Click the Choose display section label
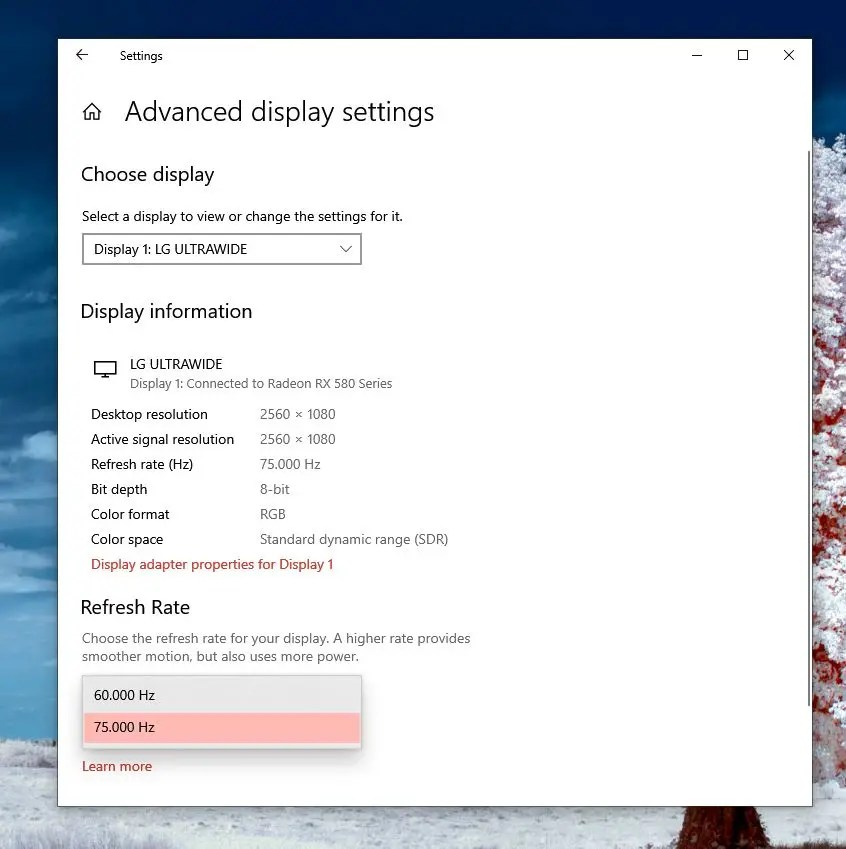The height and width of the screenshot is (849, 846). click(x=147, y=174)
